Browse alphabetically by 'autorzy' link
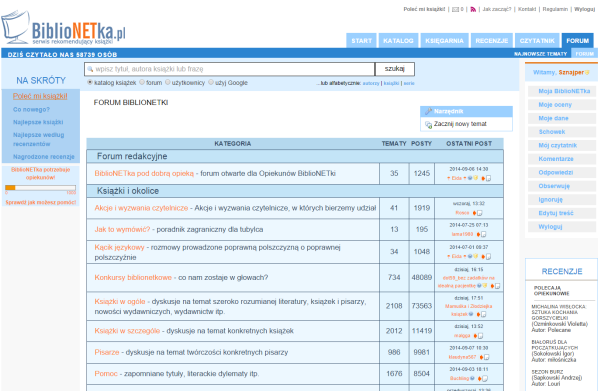Image resolution: width=600 pixels, height=391 pixels. (x=371, y=83)
